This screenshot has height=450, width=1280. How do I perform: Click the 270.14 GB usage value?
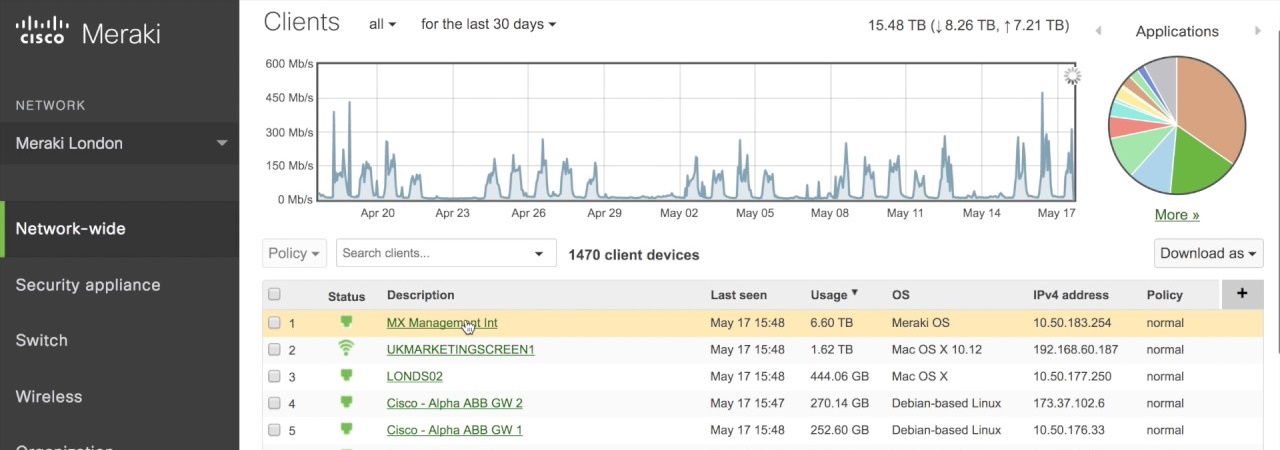point(840,403)
